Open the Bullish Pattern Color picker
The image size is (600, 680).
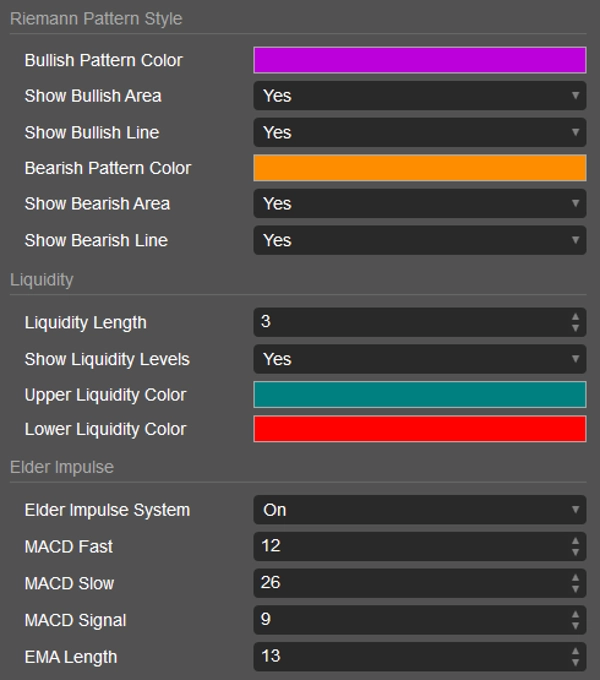tap(419, 60)
